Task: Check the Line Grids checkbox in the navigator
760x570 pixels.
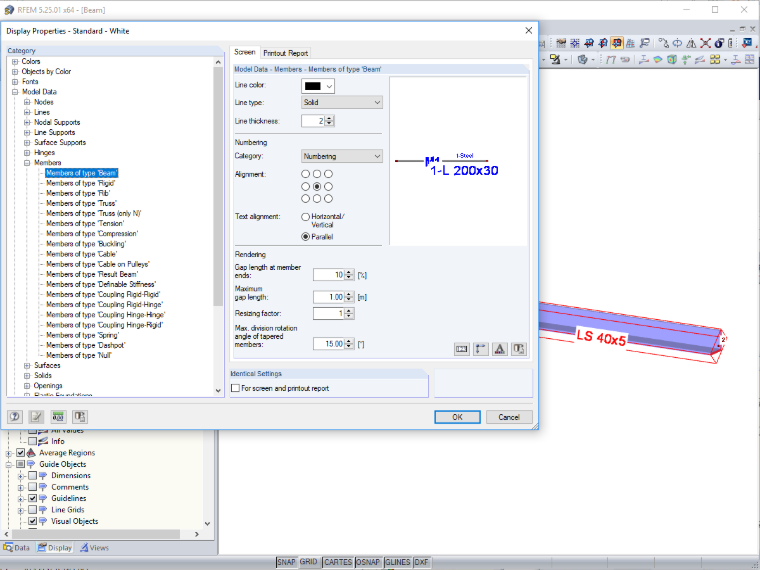Action: [32, 509]
